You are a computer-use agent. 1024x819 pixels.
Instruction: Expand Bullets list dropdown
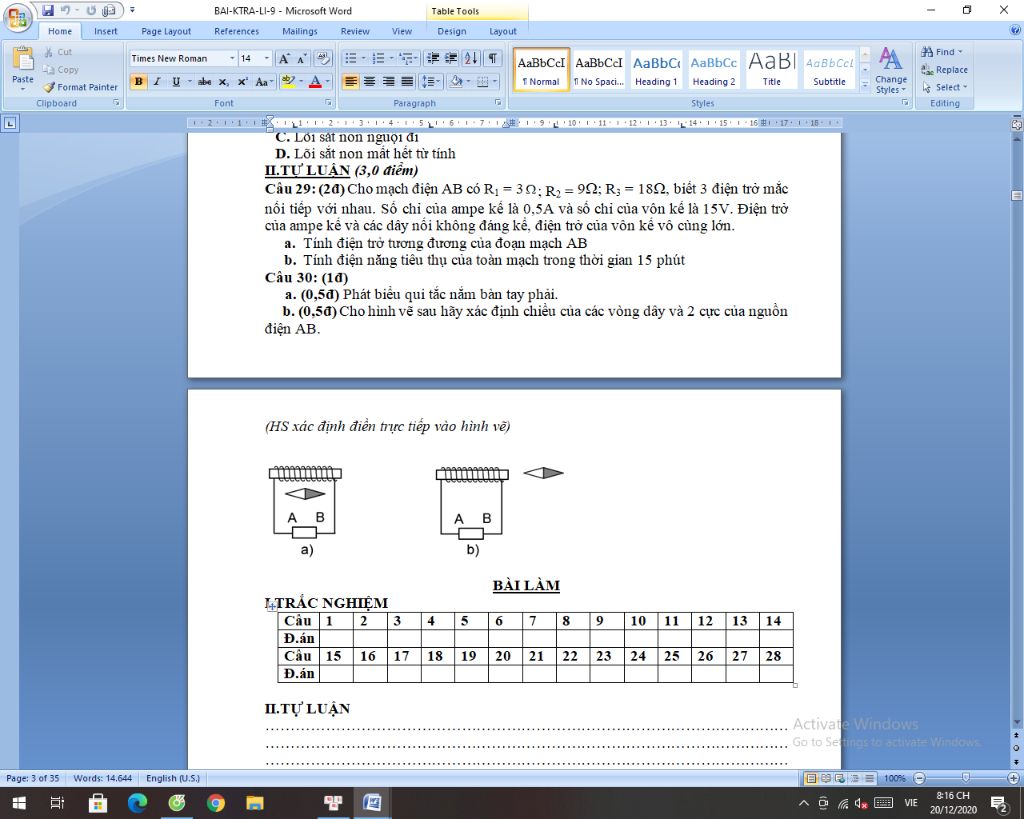tap(364, 58)
